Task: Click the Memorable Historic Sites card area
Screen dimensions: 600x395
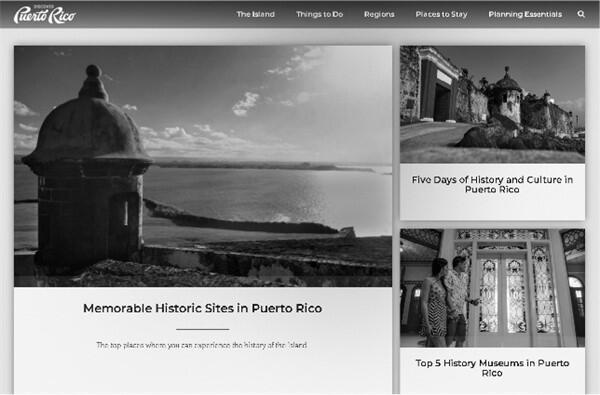Action: [x=203, y=220]
